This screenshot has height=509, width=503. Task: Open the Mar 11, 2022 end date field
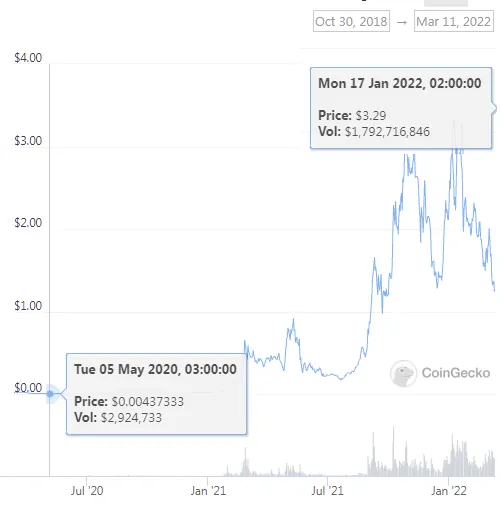454,21
